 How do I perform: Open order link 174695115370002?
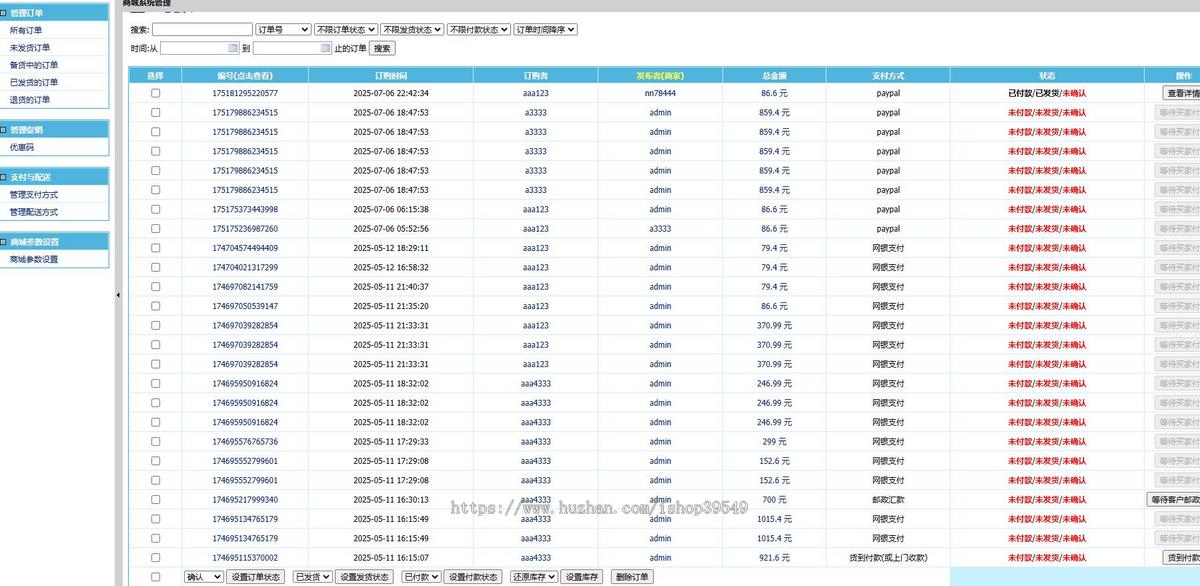245,557
